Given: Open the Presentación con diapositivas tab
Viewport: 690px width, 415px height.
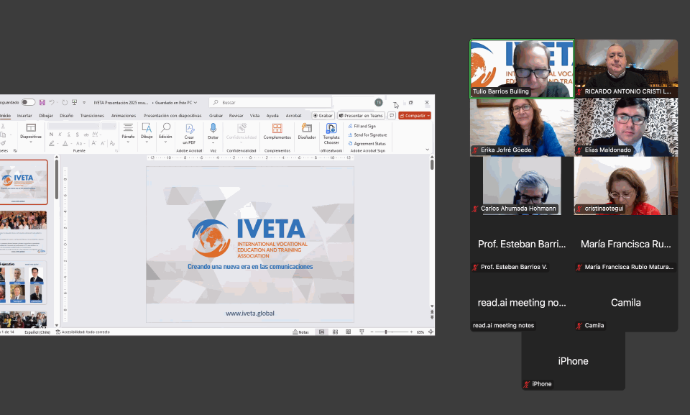Looking at the screenshot, I should (172, 115).
